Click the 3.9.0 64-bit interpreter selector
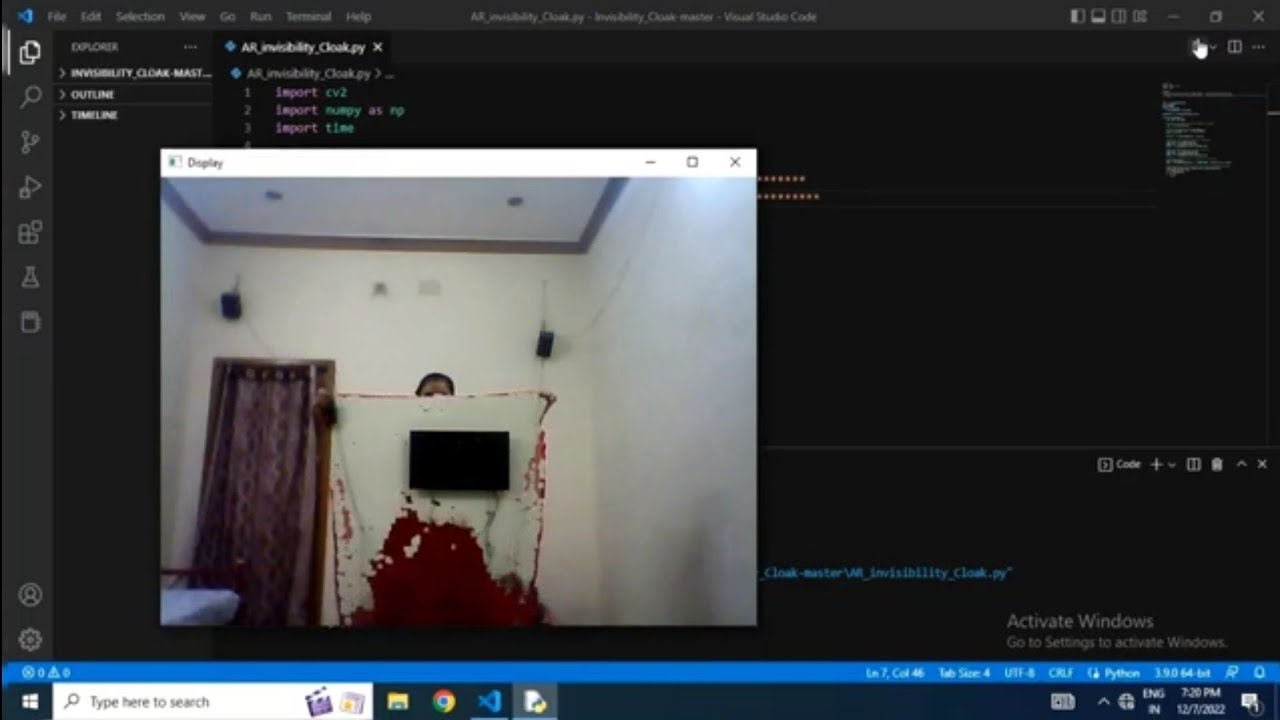This screenshot has height=720, width=1280. (x=1182, y=673)
